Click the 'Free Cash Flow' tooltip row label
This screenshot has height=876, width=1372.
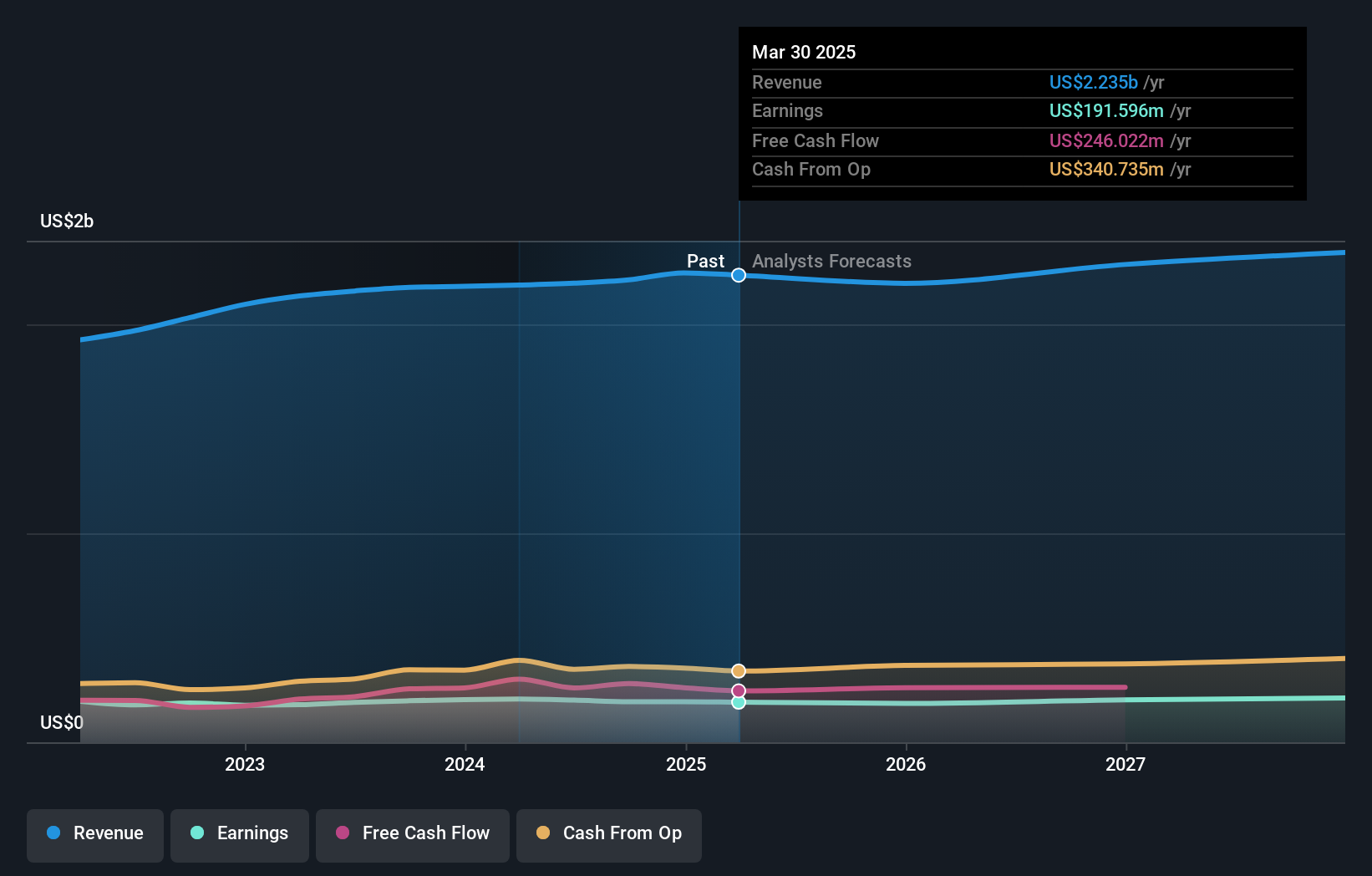pos(816,140)
